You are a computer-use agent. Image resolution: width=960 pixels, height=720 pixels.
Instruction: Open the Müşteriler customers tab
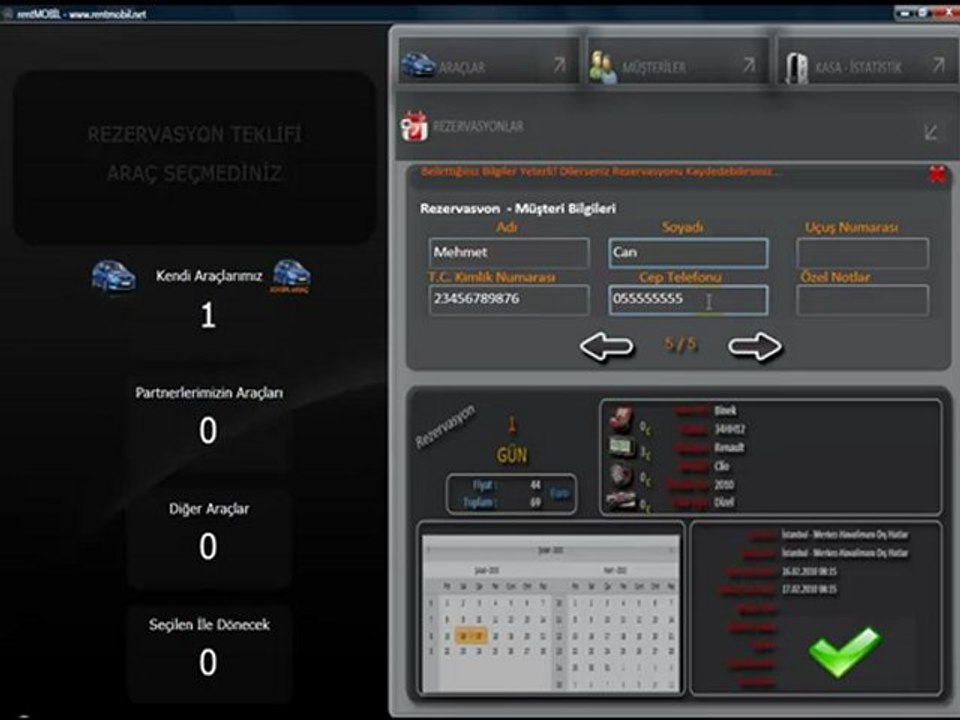click(677, 63)
